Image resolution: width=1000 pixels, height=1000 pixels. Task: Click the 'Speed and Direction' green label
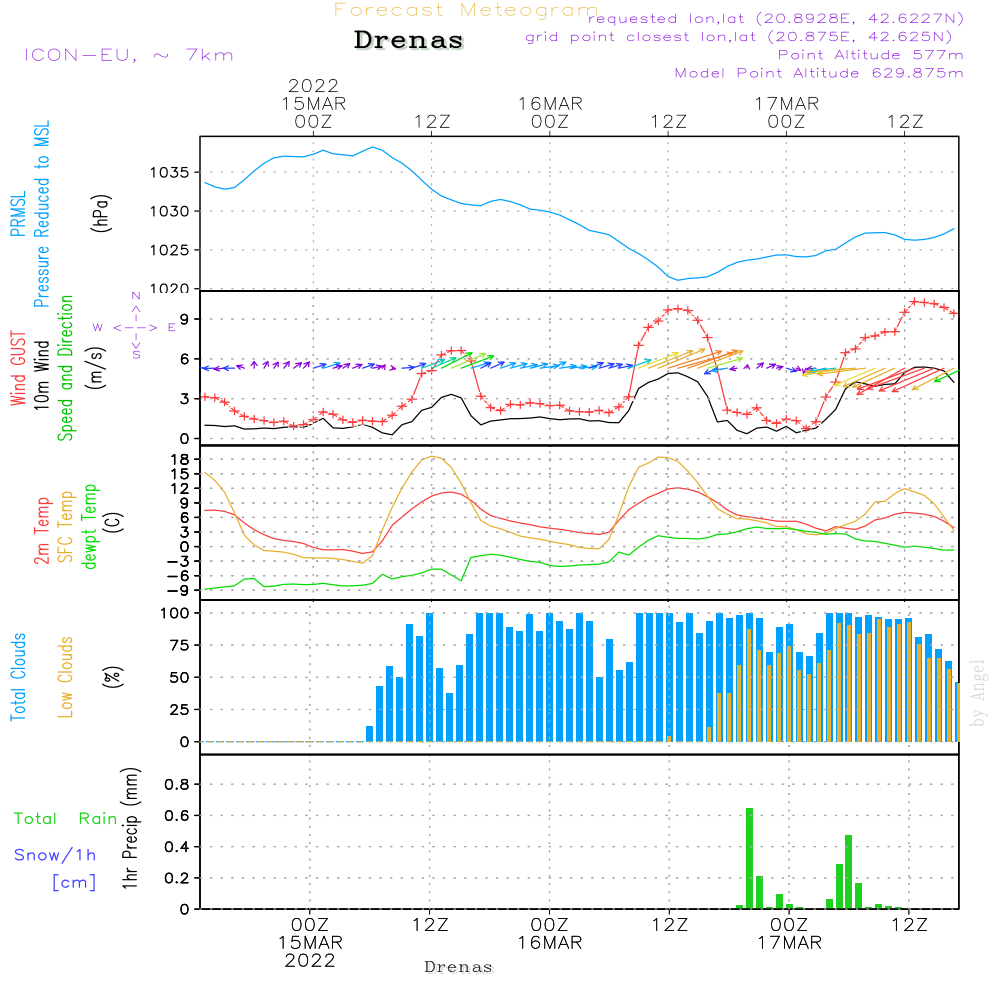pyautogui.click(x=66, y=368)
